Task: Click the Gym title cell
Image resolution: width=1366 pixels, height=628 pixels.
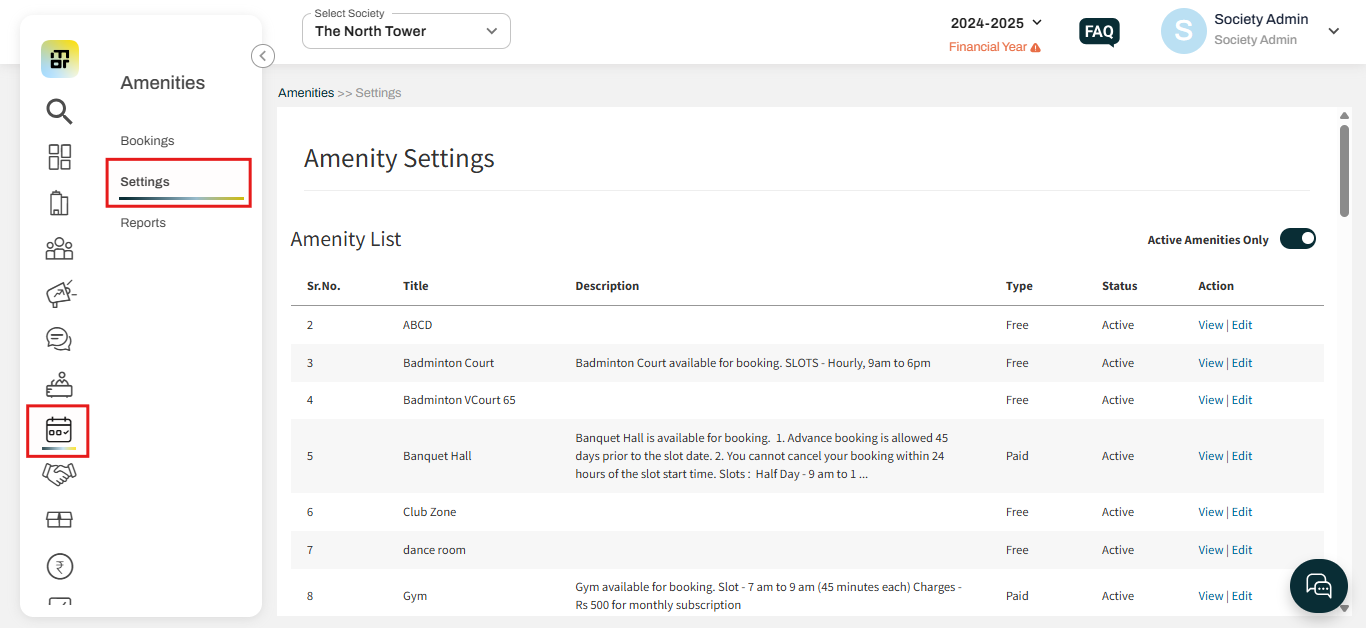Action: click(x=415, y=596)
